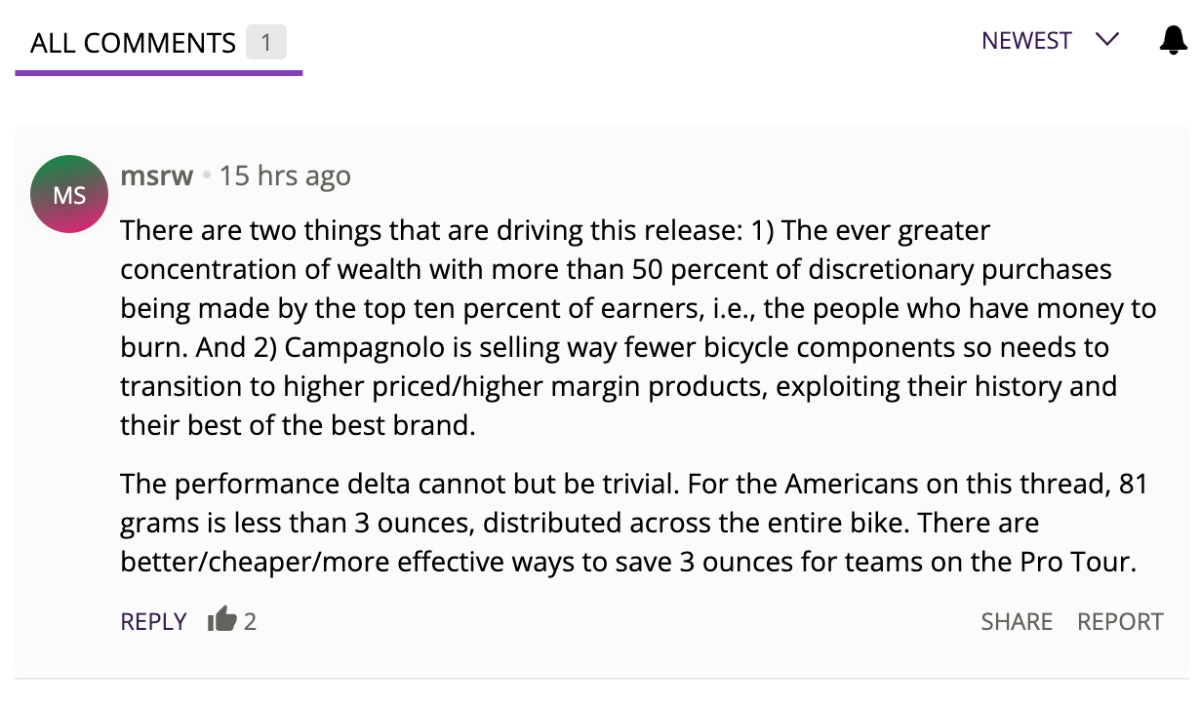The height and width of the screenshot is (704, 1200).
Task: Click the chevron arrow beside NEWEST
Action: [x=1107, y=41]
